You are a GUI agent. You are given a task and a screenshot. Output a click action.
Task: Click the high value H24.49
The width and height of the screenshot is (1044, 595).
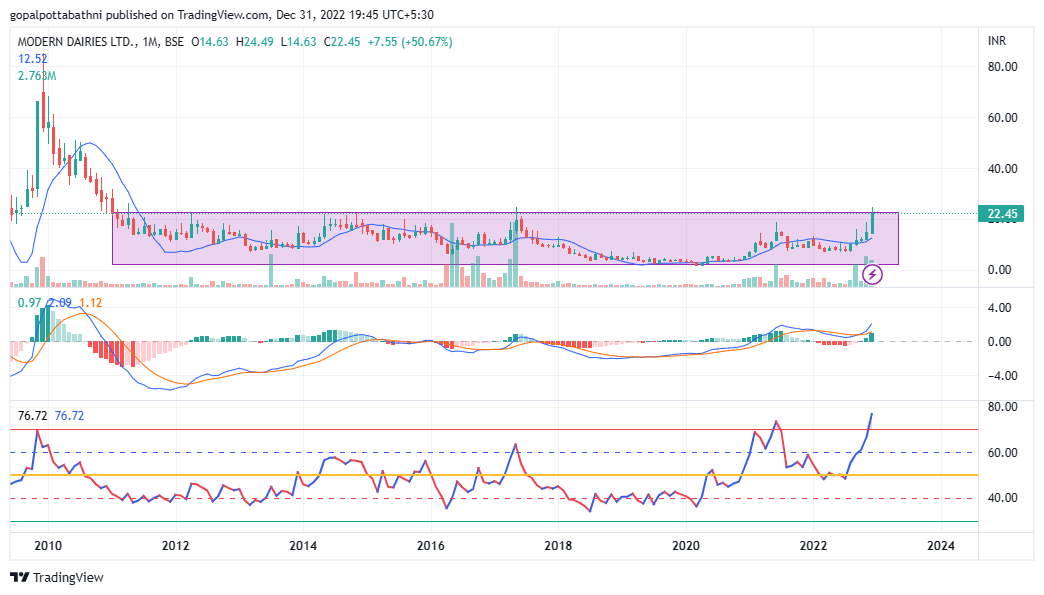click(254, 42)
